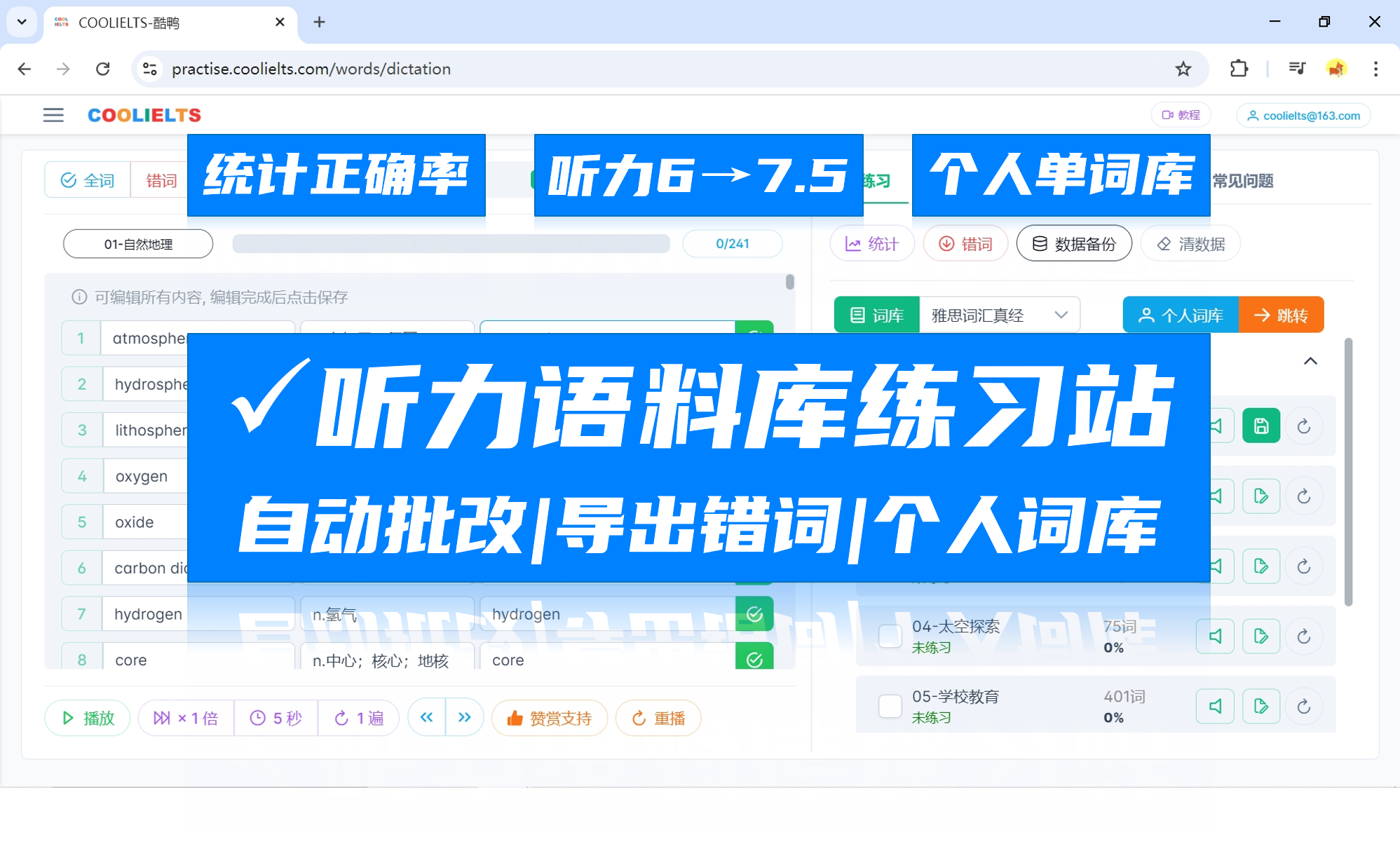Viewport: 1400px width, 863px height.
Task: Click the 重播 replay button
Action: 658,718
